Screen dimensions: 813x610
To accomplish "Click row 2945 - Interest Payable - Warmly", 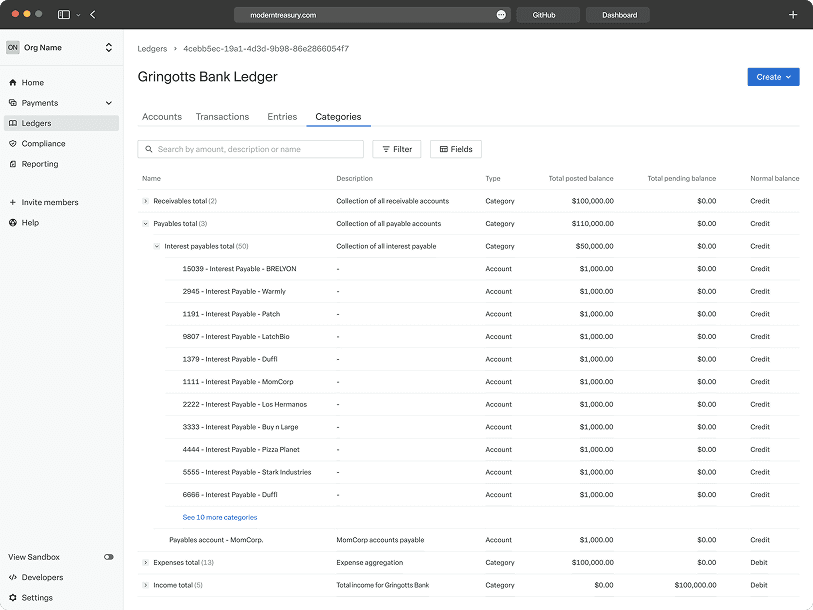I will tap(482, 292).
